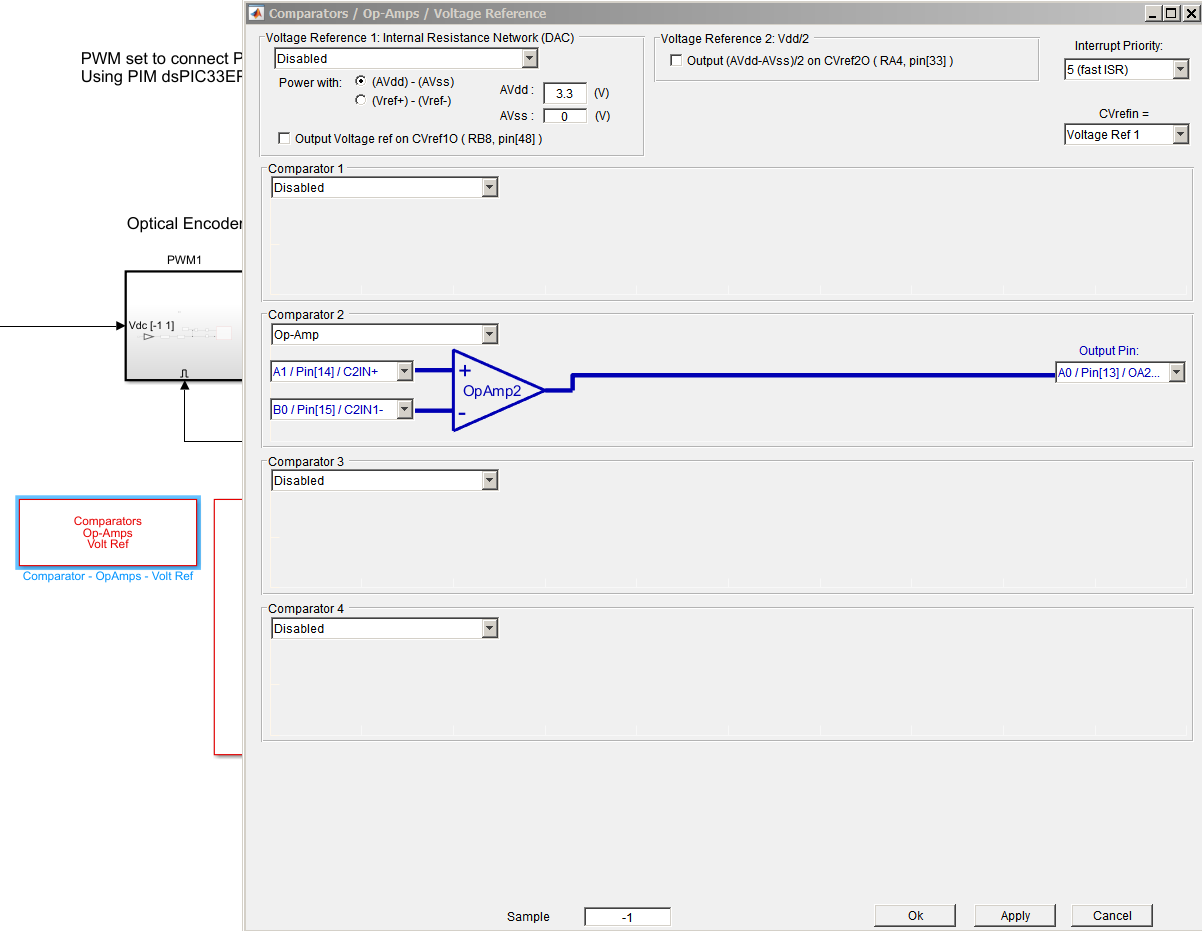
Task: Click the PWM1 block
Action: click(x=184, y=325)
